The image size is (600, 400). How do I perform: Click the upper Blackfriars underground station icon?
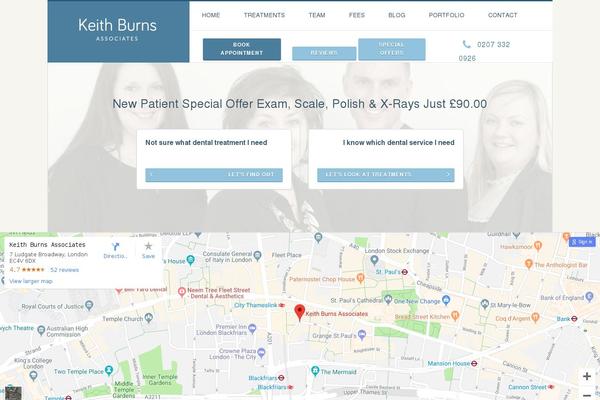tap(281, 378)
